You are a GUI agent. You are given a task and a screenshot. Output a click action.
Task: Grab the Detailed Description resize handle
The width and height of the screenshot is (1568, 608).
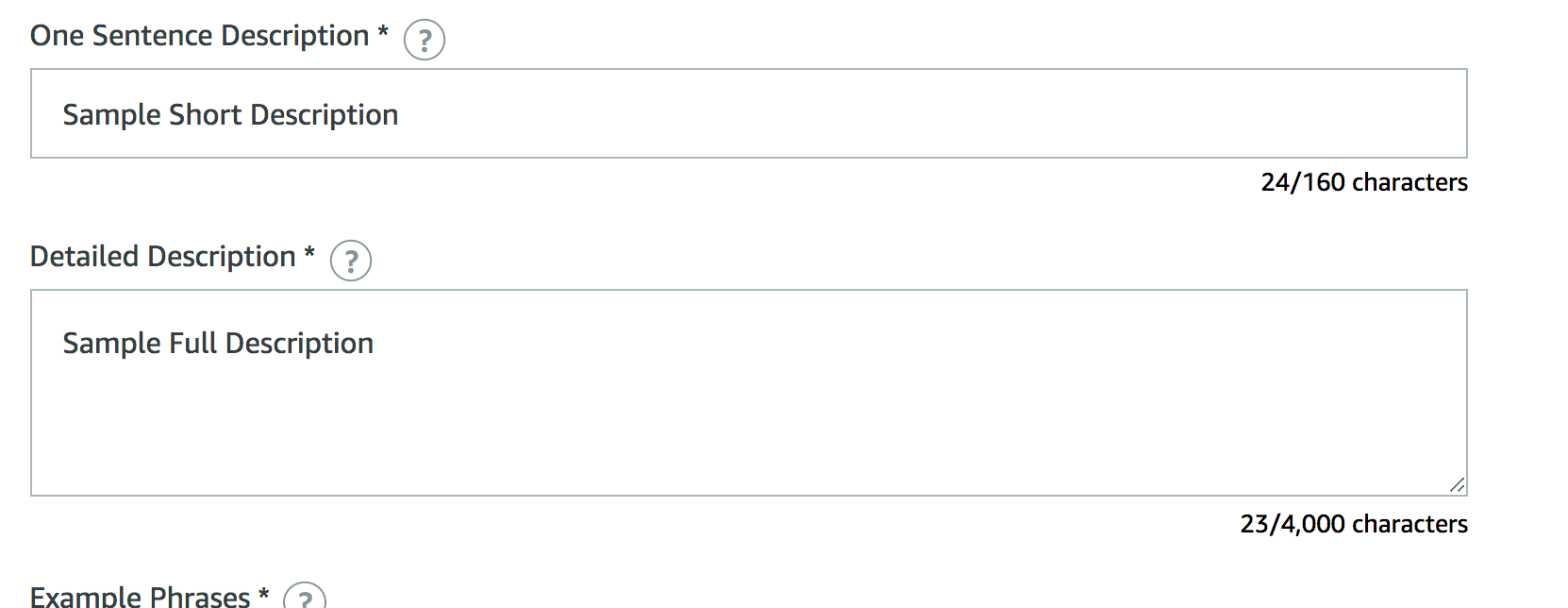[x=1457, y=485]
